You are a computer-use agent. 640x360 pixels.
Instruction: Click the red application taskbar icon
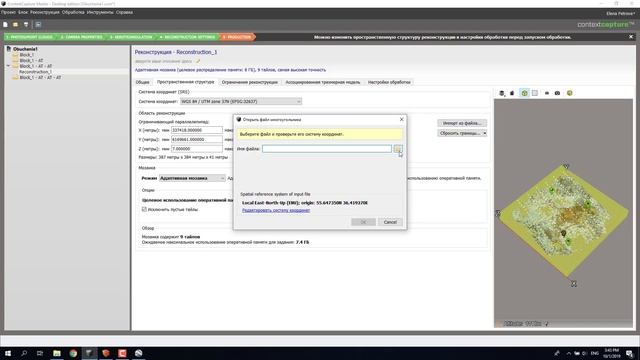pos(122,353)
